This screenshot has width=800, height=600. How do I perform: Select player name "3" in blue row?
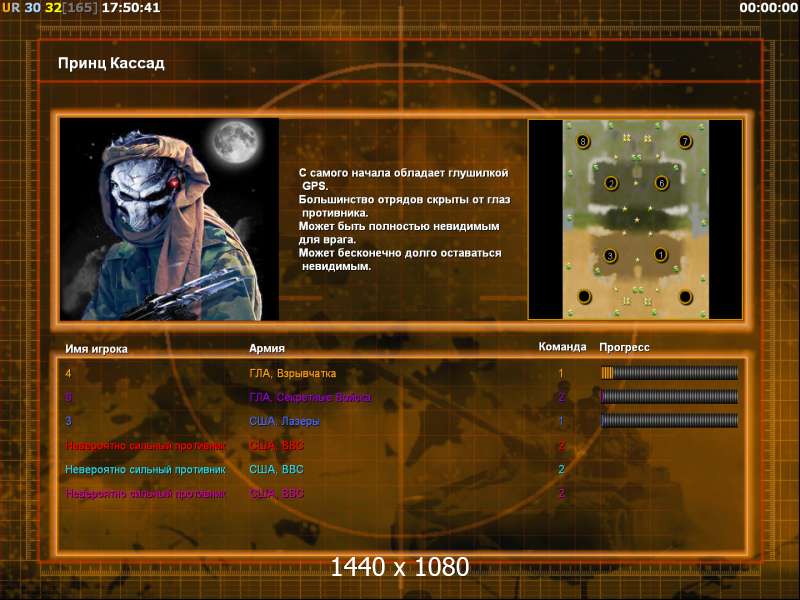coord(68,421)
